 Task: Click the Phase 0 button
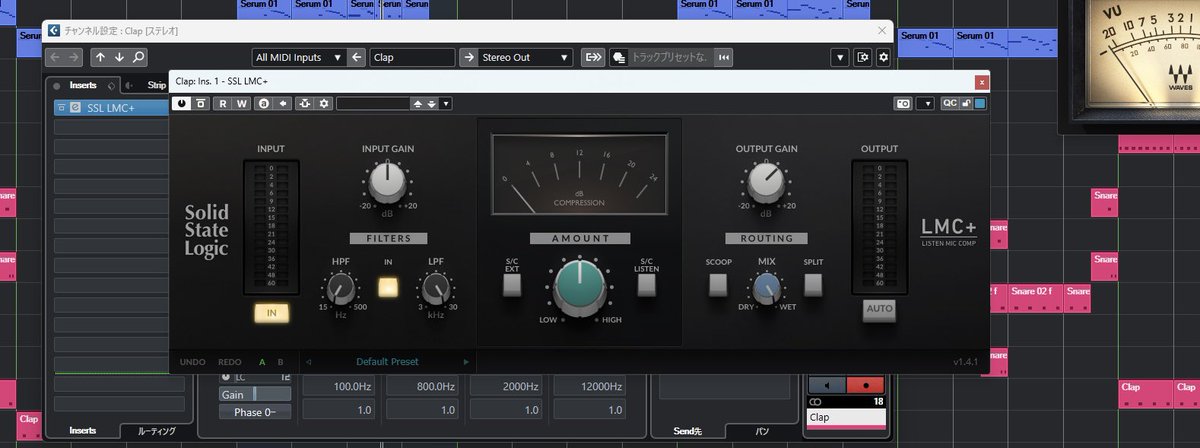[255, 412]
